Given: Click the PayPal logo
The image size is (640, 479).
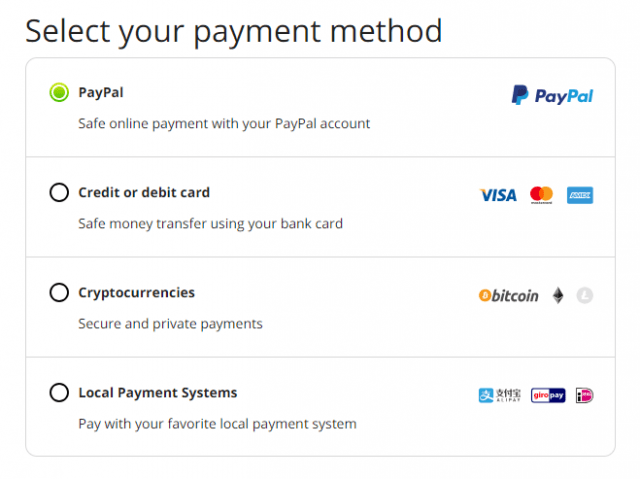Looking at the screenshot, I should point(552,95).
